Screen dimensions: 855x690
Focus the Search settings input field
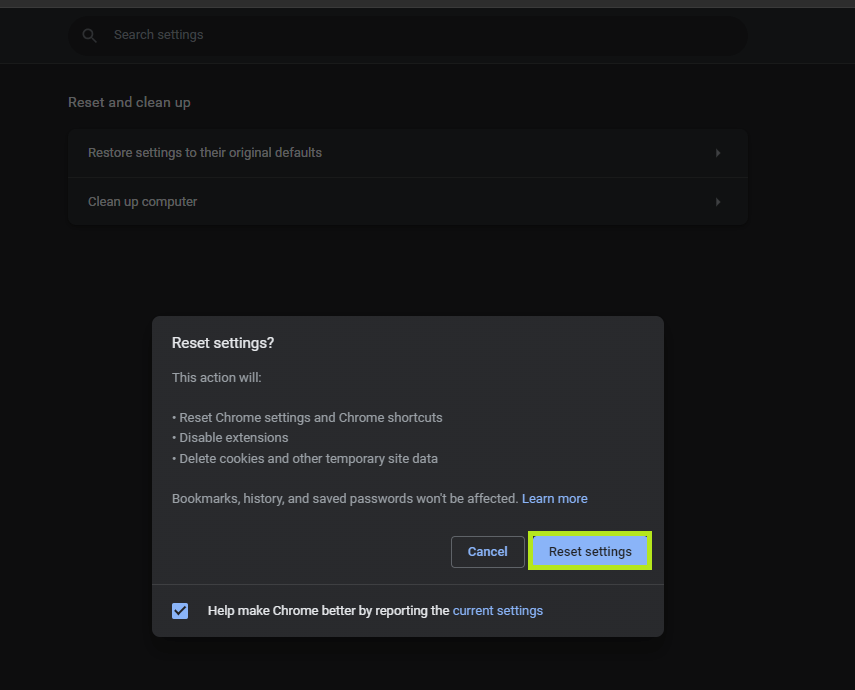click(x=400, y=35)
